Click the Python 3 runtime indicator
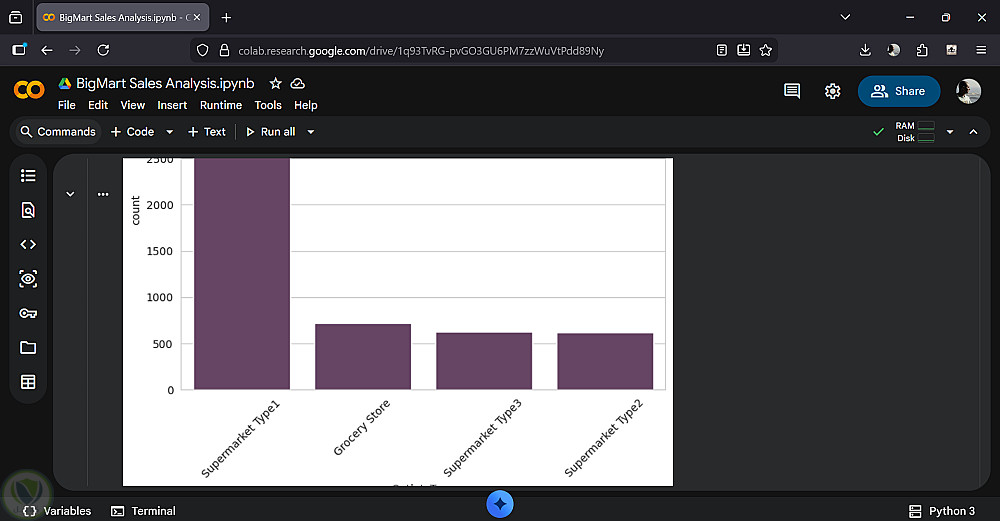1000x521 pixels. pos(942,511)
